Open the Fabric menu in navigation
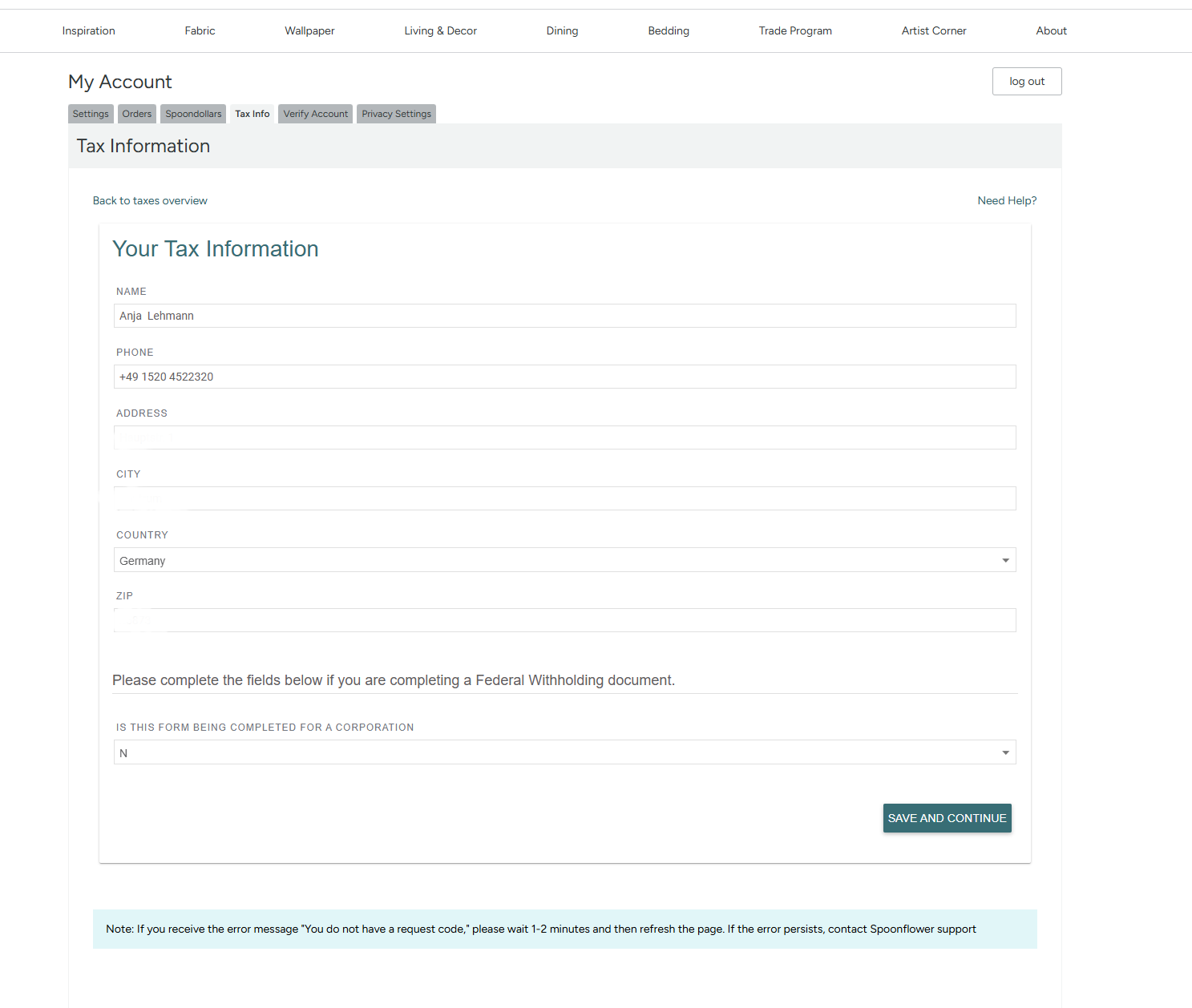 [200, 30]
